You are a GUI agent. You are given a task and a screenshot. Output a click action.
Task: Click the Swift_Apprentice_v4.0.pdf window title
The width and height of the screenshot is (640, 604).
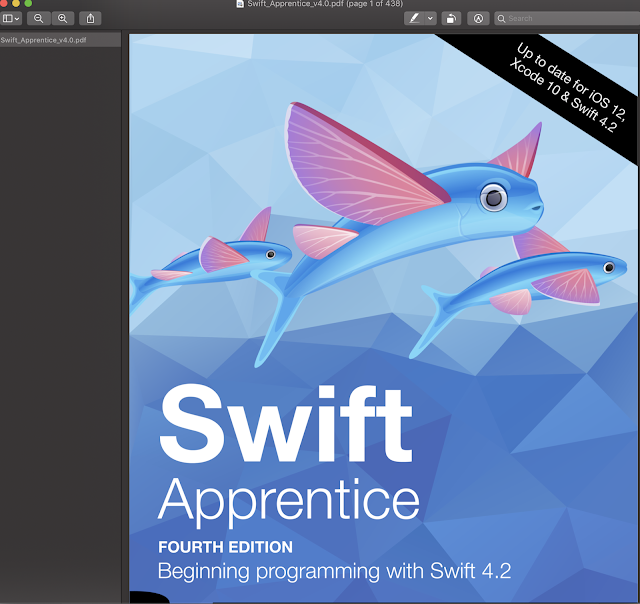tap(325, 4)
